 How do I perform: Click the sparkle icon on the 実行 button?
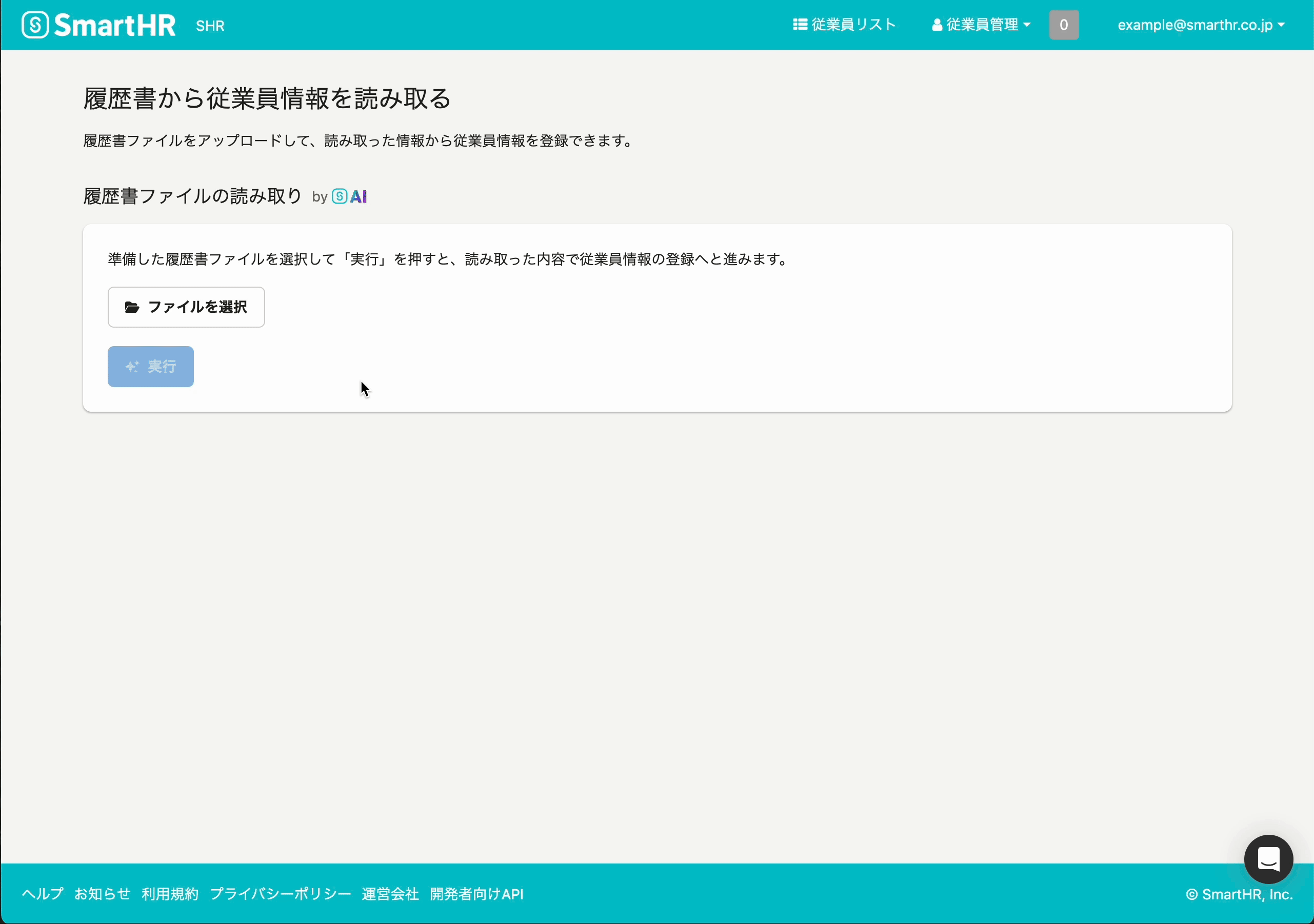point(132,367)
